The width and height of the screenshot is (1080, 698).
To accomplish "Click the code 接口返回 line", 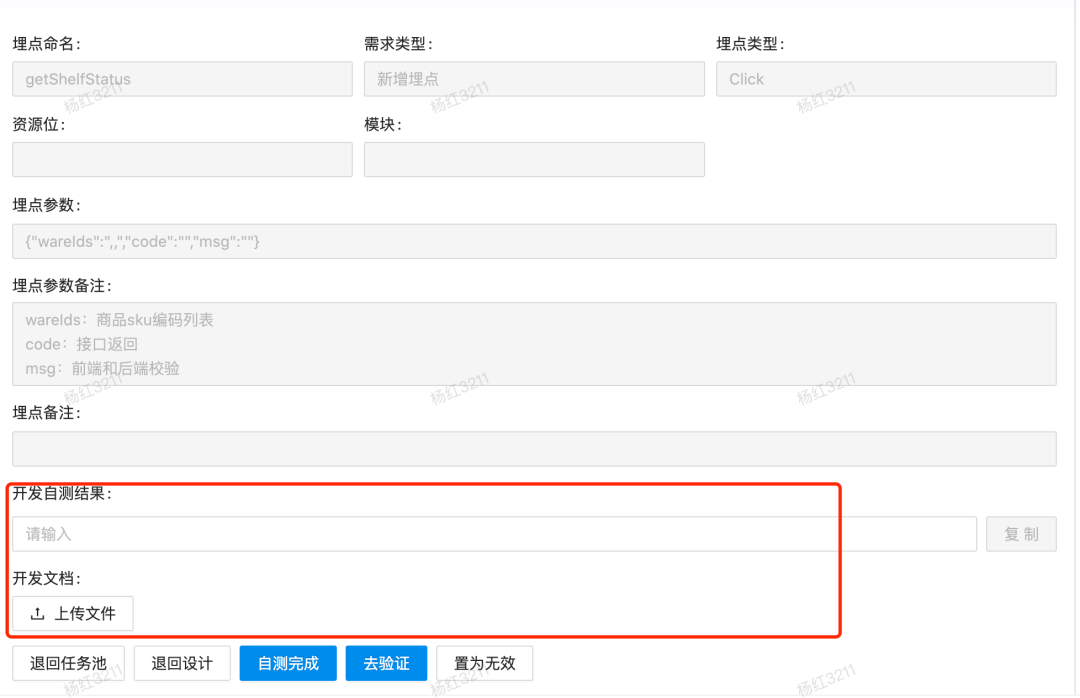I will [81, 344].
